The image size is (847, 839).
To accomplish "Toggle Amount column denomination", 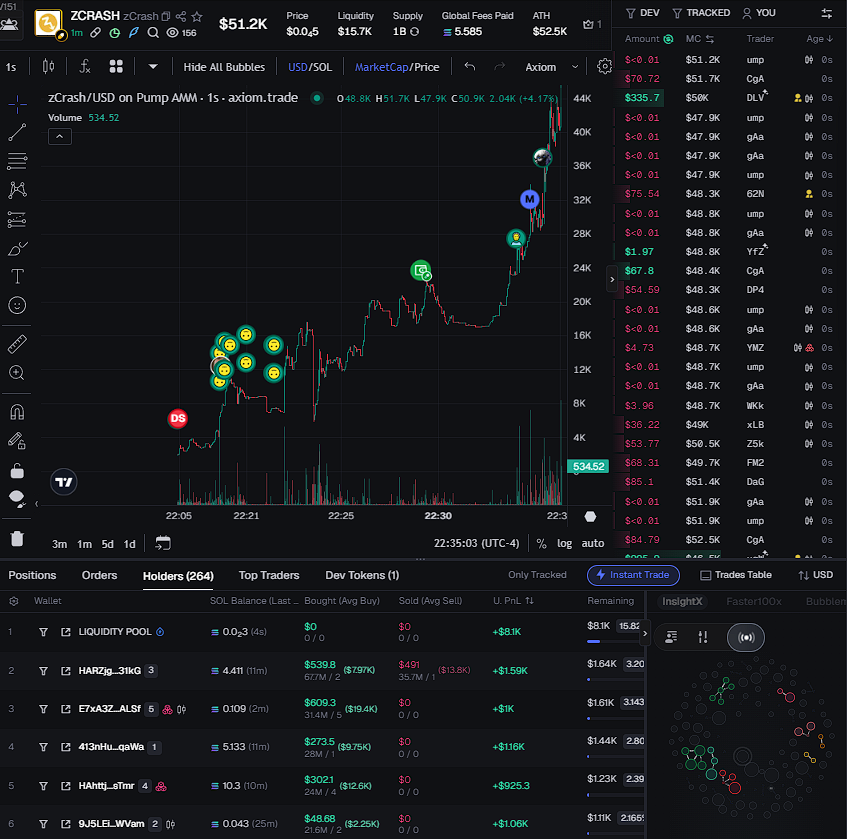I will tap(668, 39).
